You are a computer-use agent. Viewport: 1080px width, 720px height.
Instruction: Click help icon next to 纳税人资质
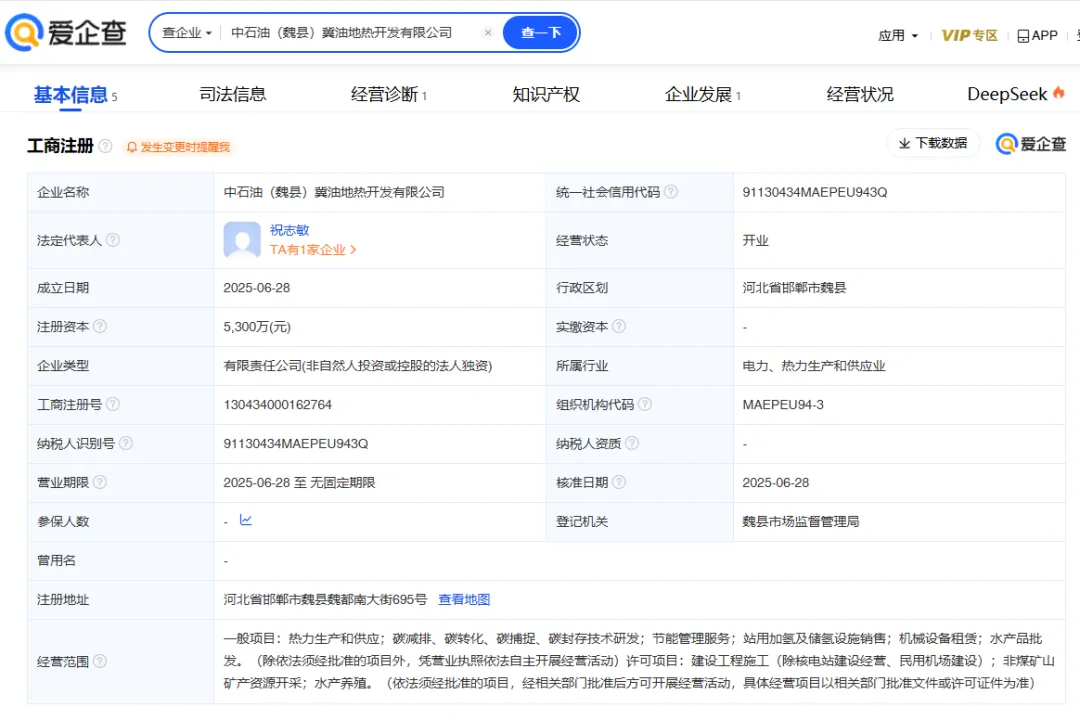(632, 443)
